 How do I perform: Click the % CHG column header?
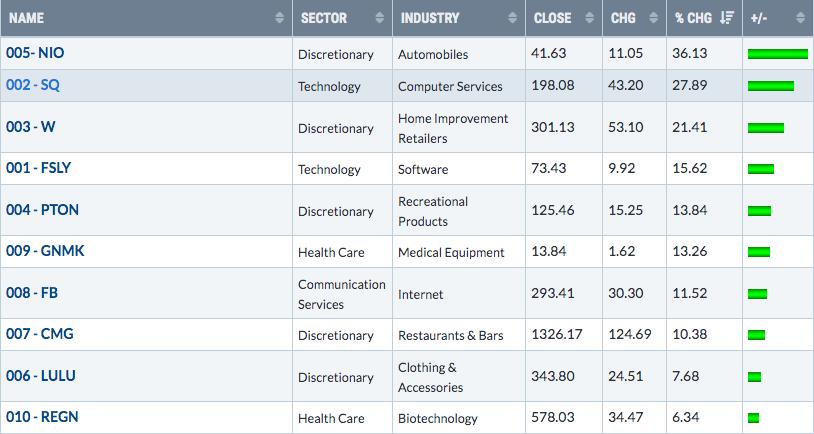click(692, 18)
